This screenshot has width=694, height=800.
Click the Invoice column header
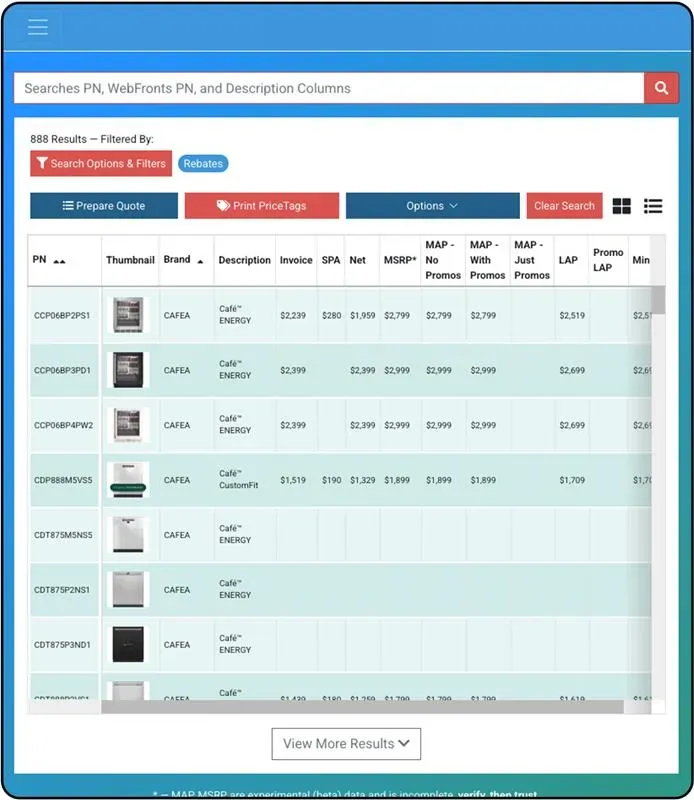(296, 260)
